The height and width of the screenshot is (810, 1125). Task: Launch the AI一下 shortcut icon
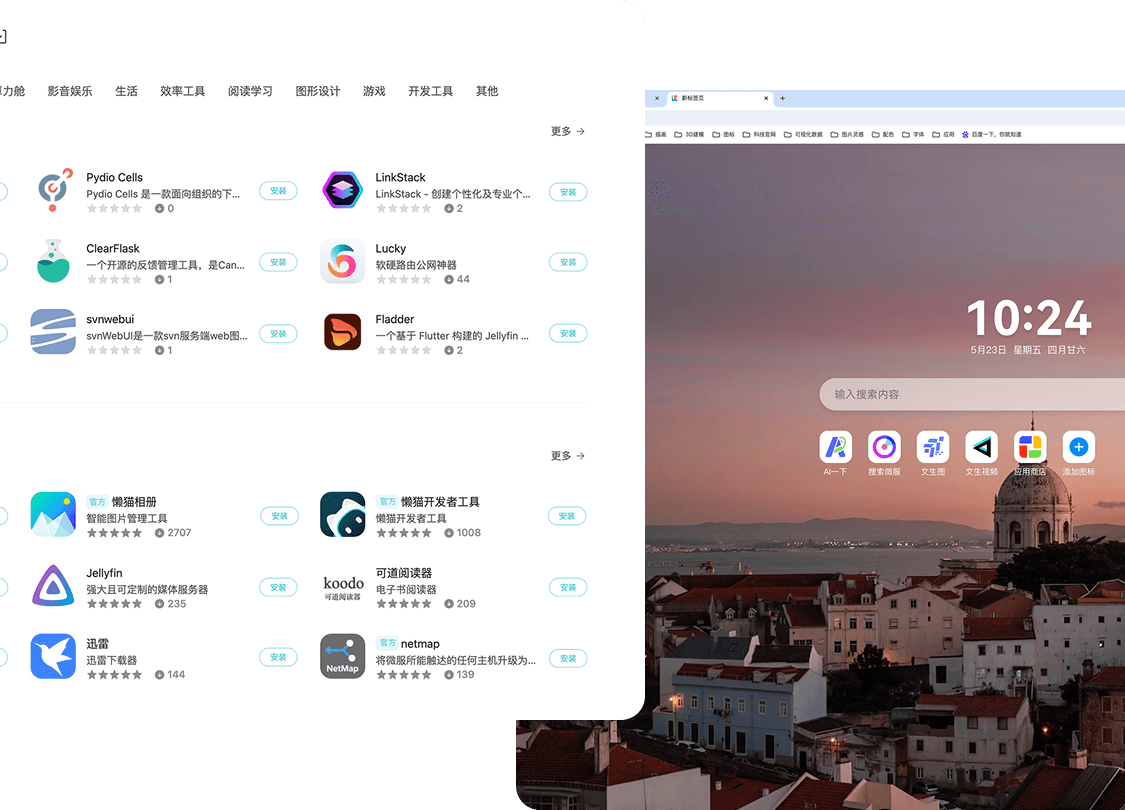tap(835, 447)
